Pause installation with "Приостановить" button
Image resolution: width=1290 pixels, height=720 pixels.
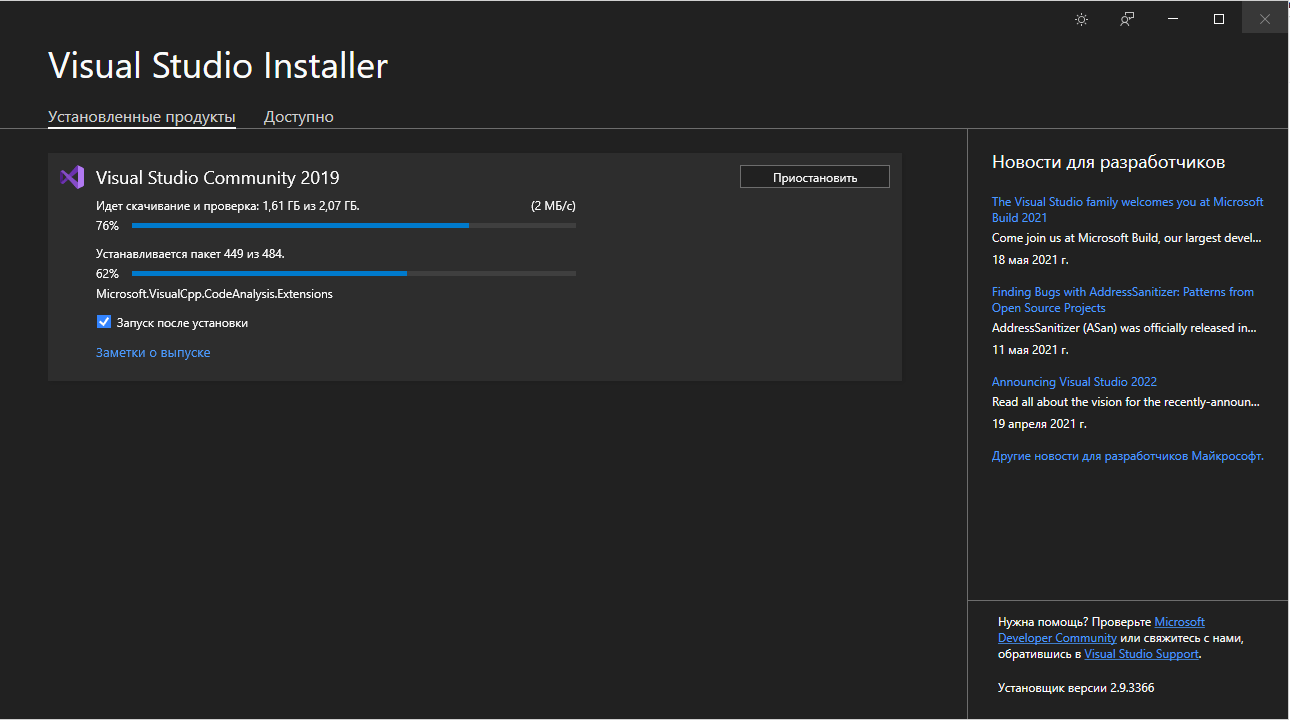click(x=815, y=177)
